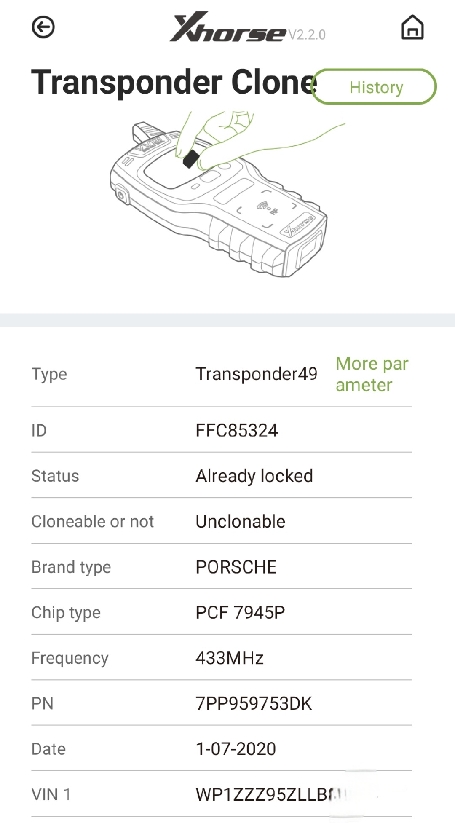Click the Transponder Clone heading
This screenshot has height=823, width=455.
tap(173, 83)
